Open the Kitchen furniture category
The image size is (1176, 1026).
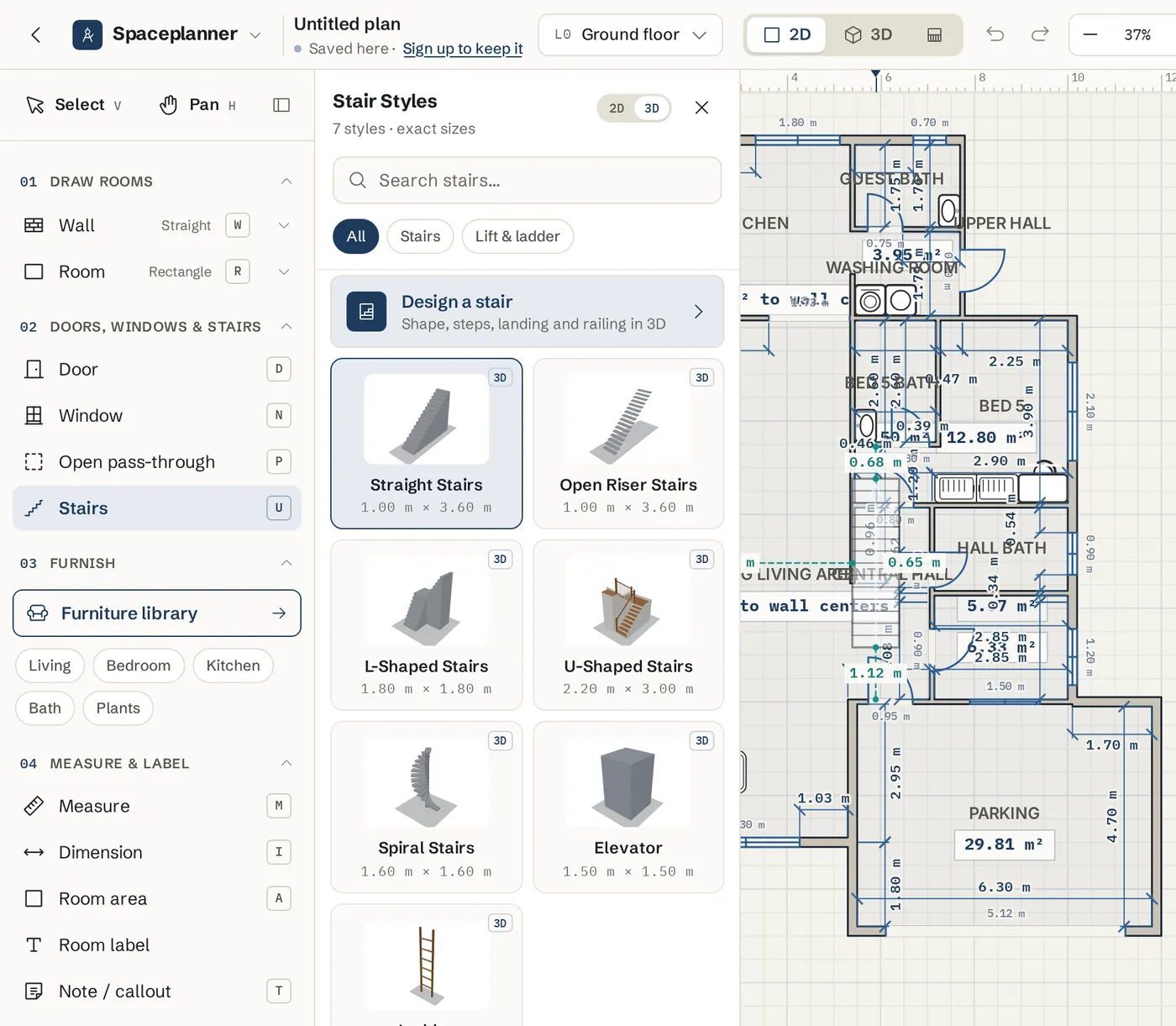[x=233, y=666]
